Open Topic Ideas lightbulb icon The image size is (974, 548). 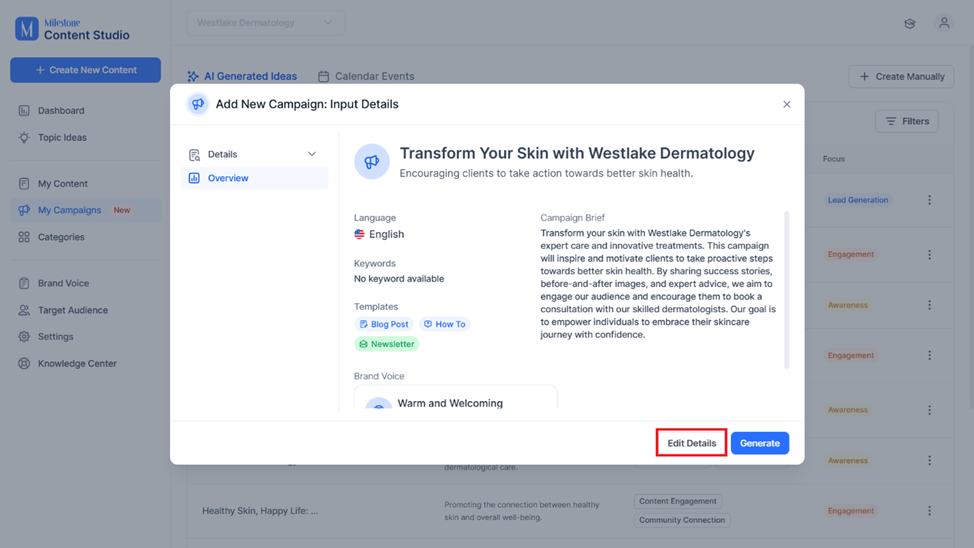24,137
